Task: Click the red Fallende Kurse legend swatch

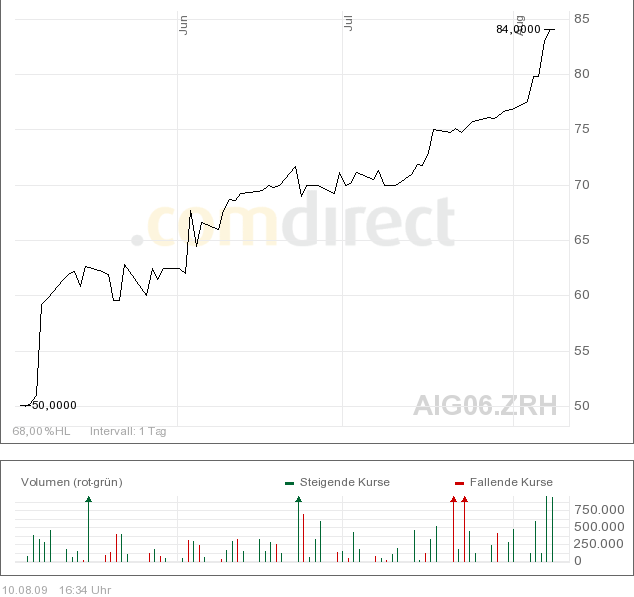Action: click(459, 483)
